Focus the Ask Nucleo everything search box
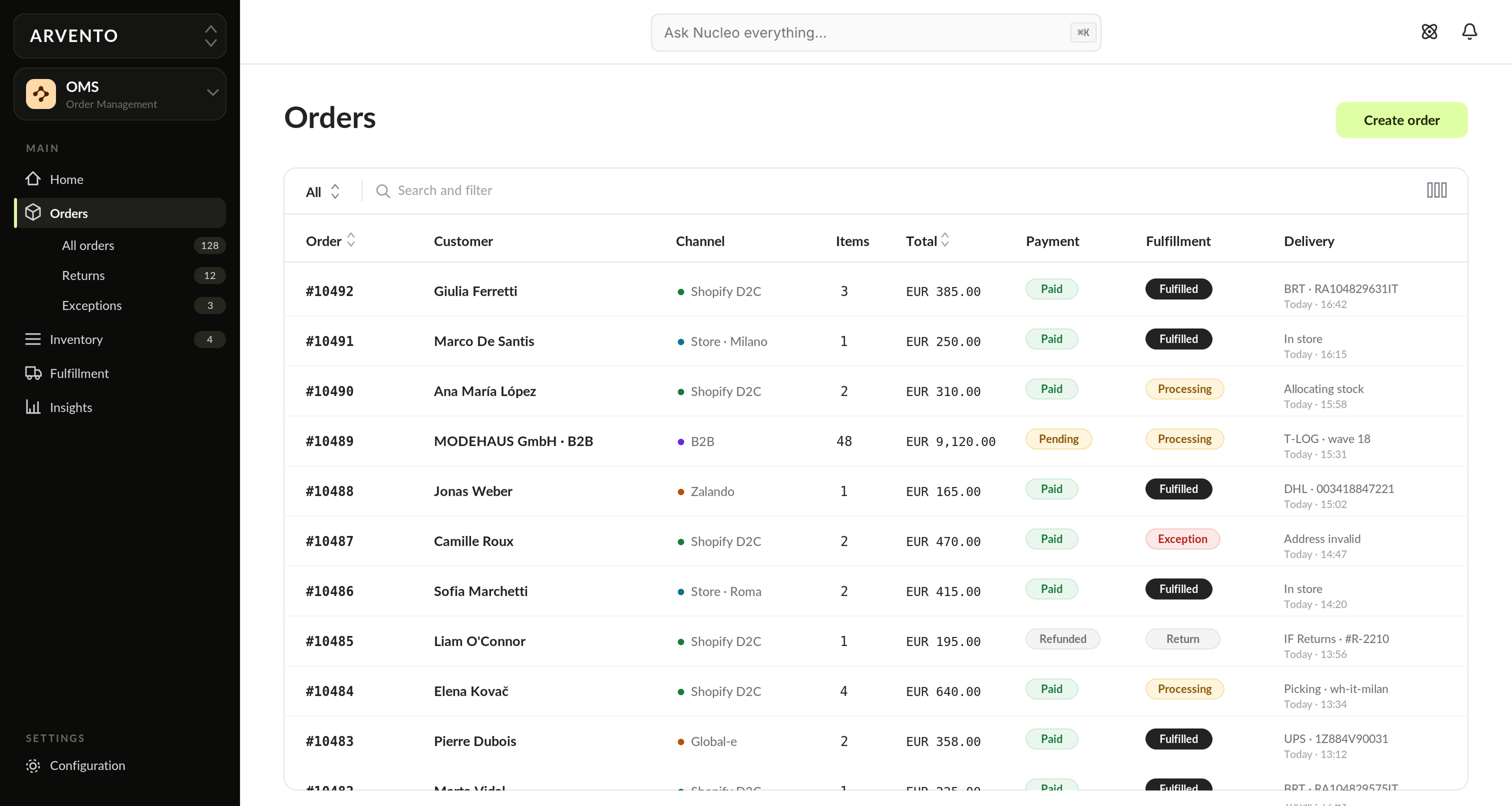Viewport: 1512px width, 806px height. 875,32
